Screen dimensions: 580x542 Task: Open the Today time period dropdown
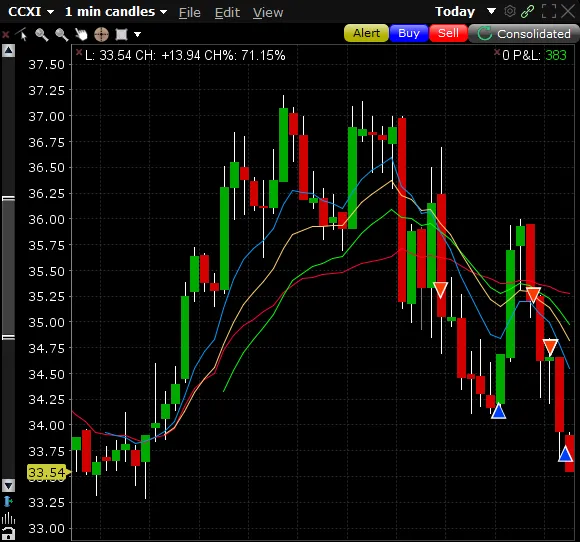(x=465, y=11)
